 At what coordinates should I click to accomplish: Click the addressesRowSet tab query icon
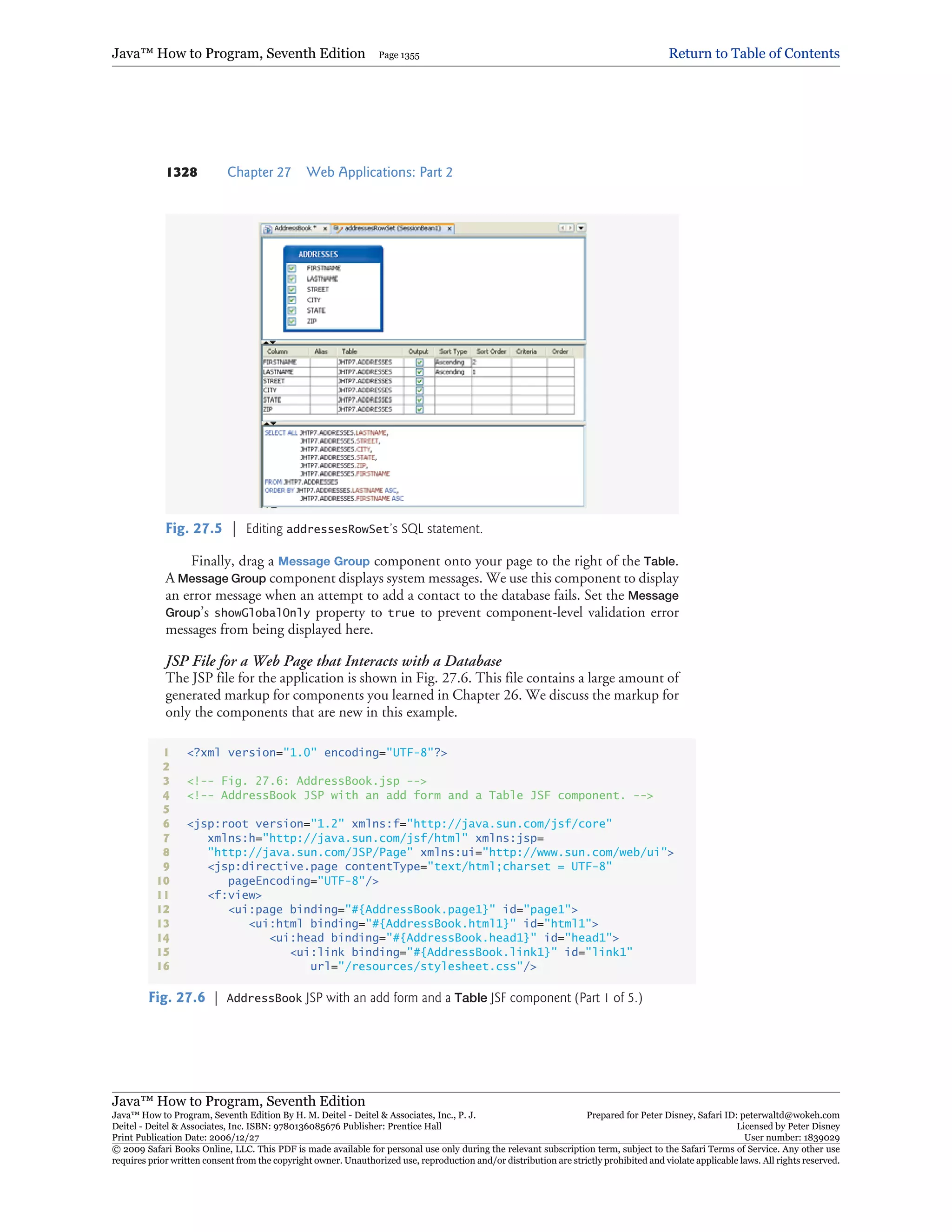pos(337,228)
